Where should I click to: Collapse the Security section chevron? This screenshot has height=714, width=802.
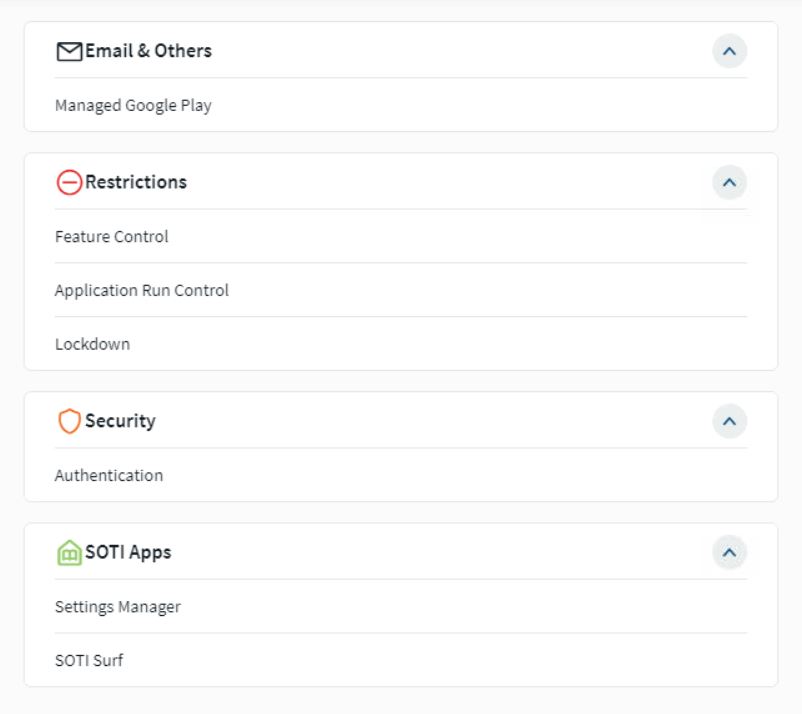pos(729,422)
